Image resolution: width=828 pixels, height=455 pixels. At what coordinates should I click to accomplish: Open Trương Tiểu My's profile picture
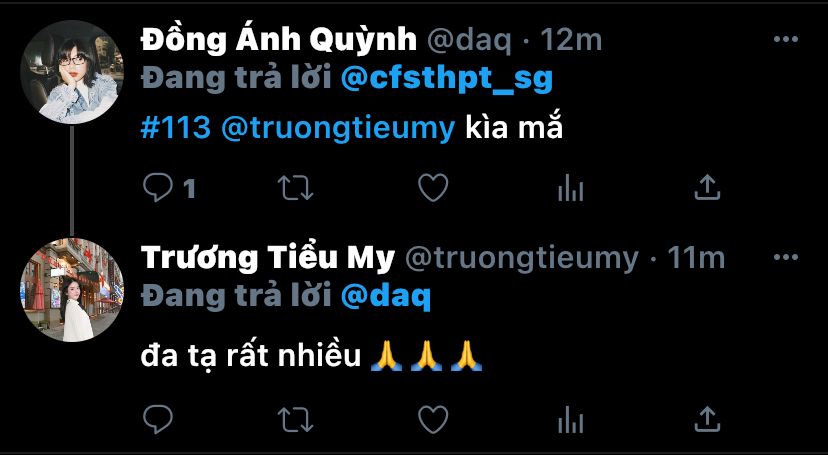tap(72, 290)
